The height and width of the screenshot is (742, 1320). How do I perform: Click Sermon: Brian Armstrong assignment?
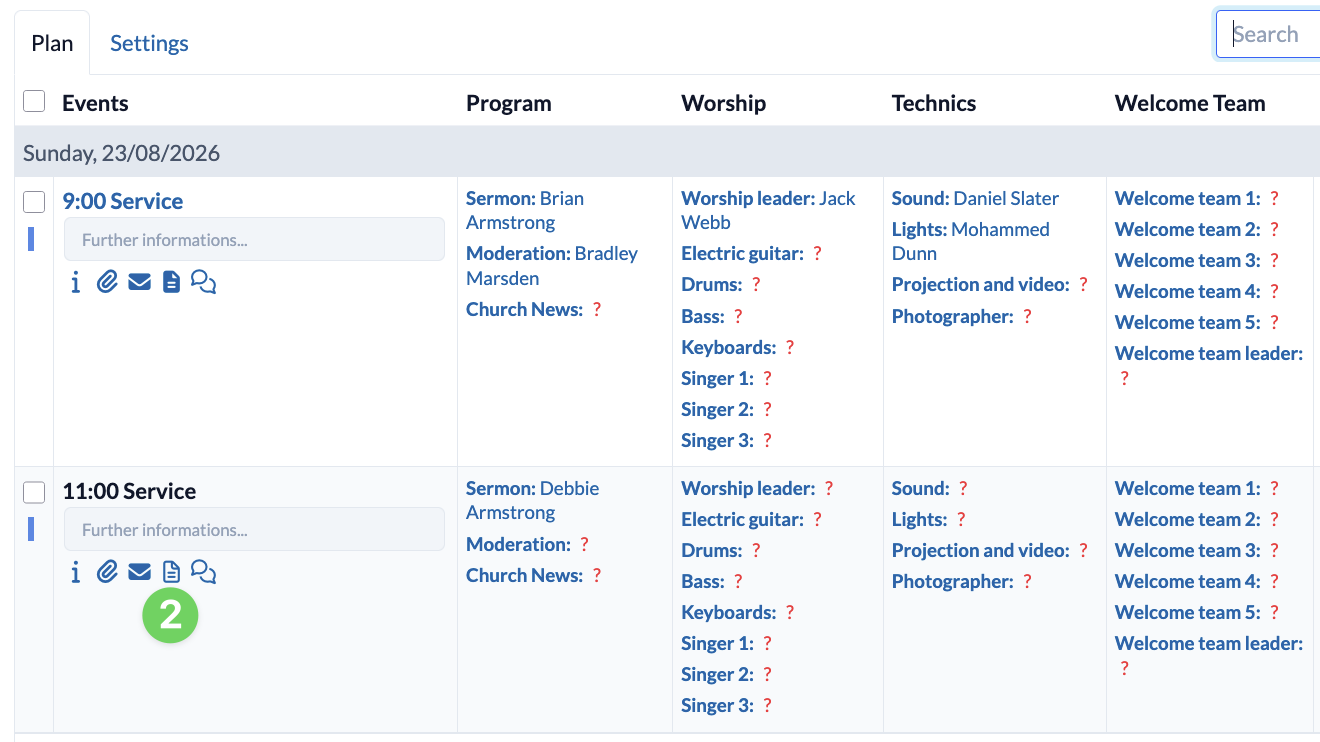click(525, 210)
